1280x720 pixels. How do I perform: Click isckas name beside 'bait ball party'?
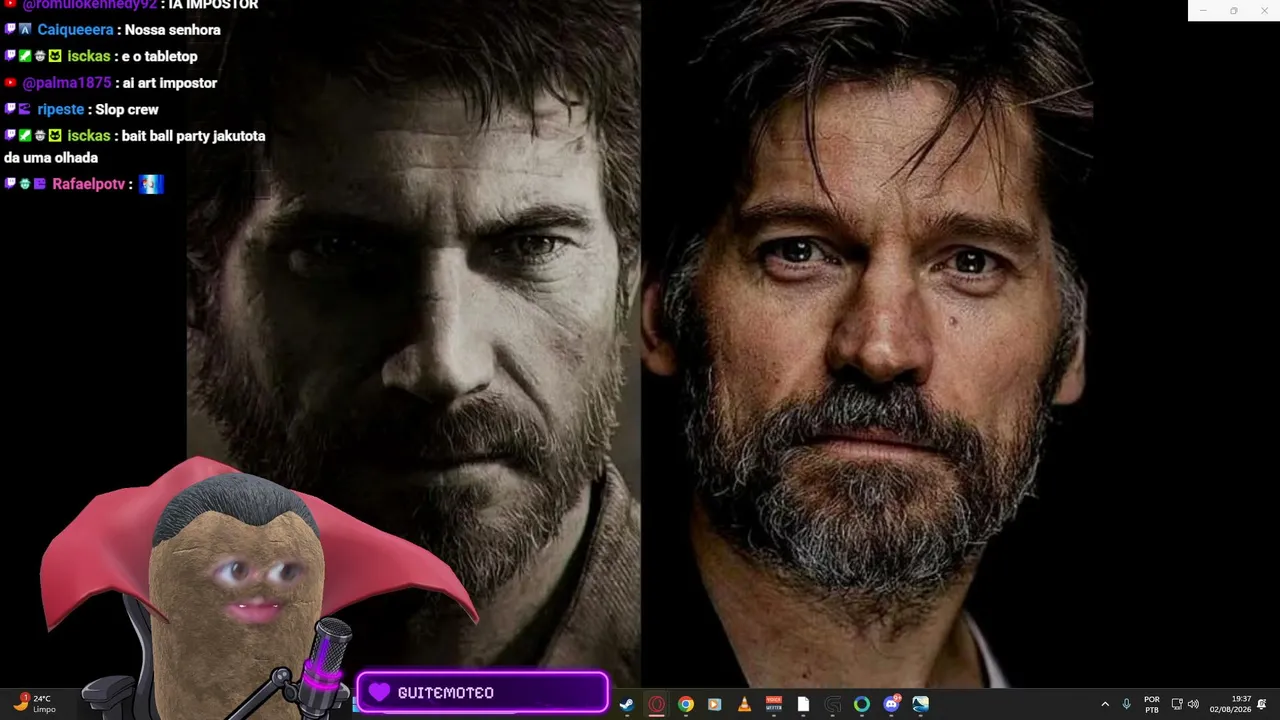pos(89,136)
